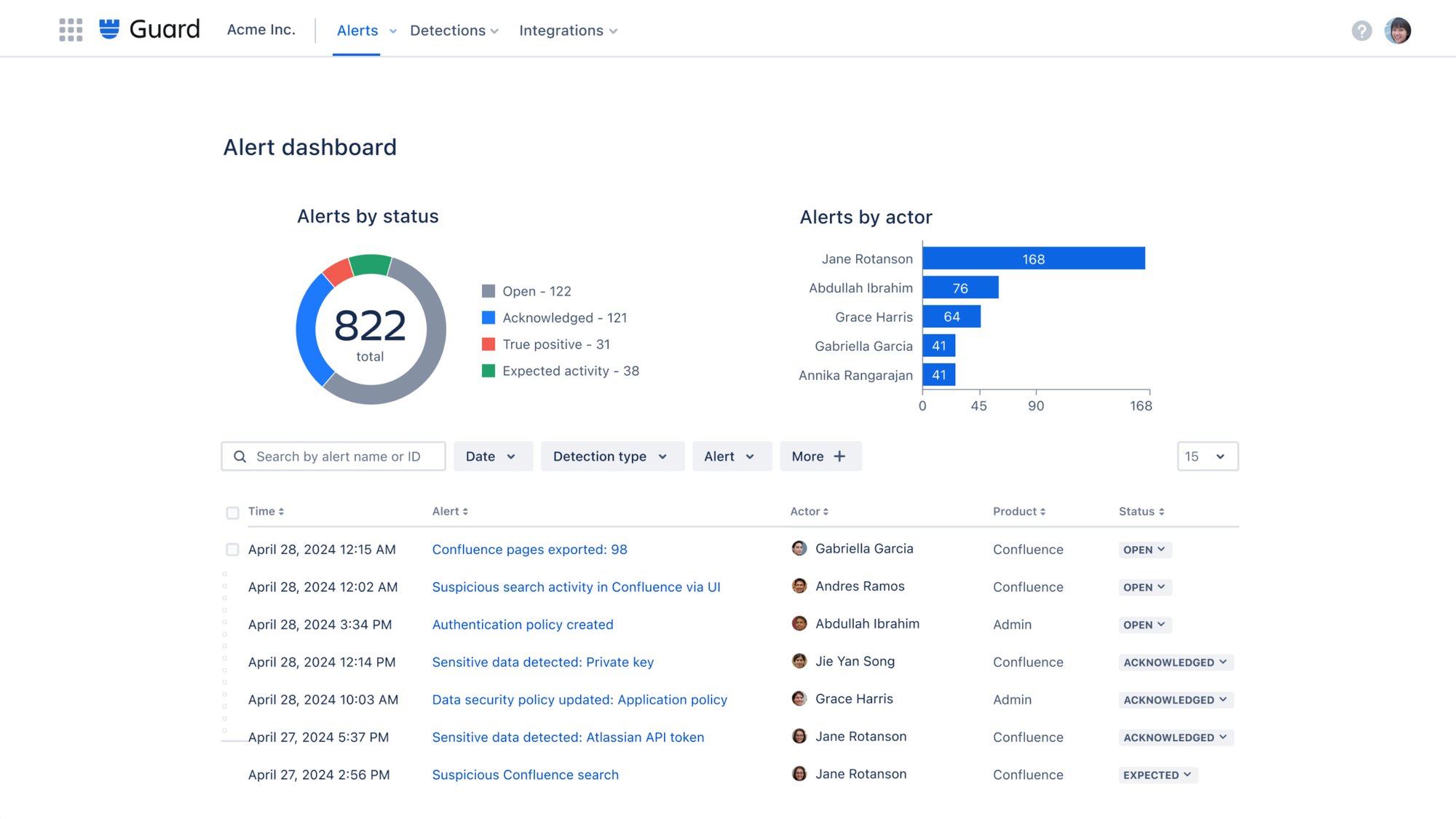
Task: Open the app switcher grid icon
Action: 71,30
